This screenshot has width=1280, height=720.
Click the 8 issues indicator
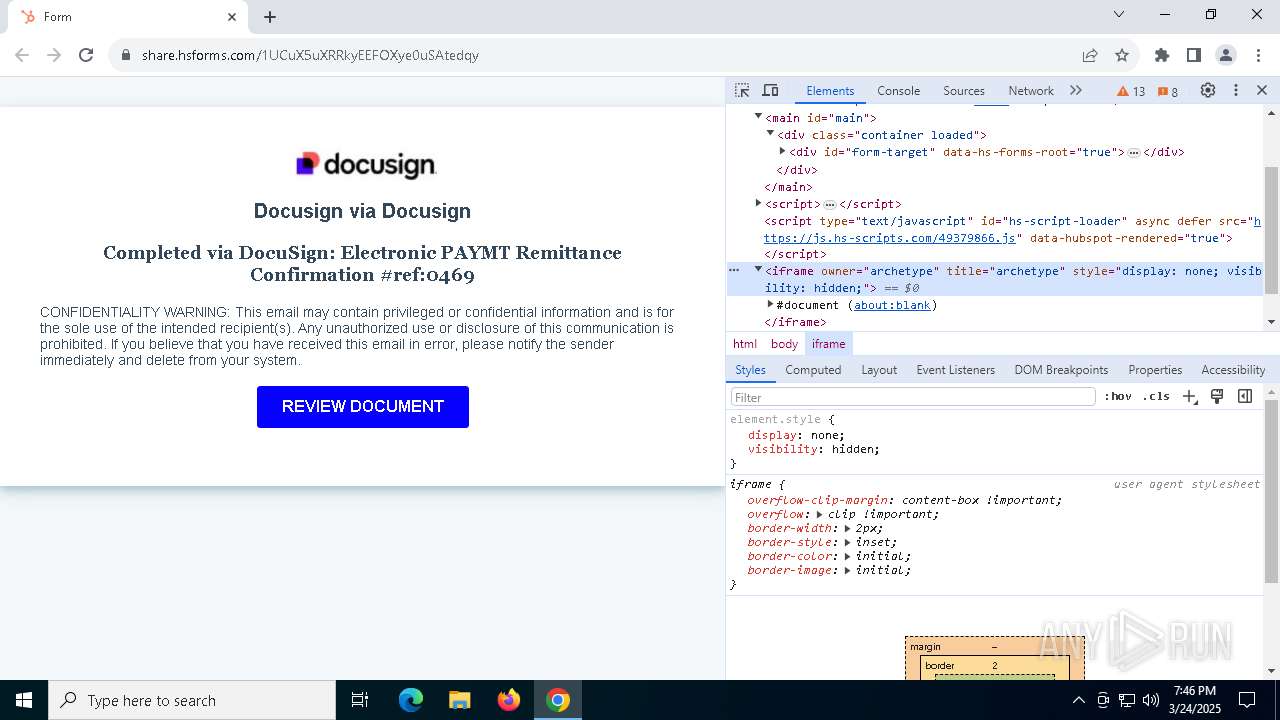pyautogui.click(x=1168, y=91)
